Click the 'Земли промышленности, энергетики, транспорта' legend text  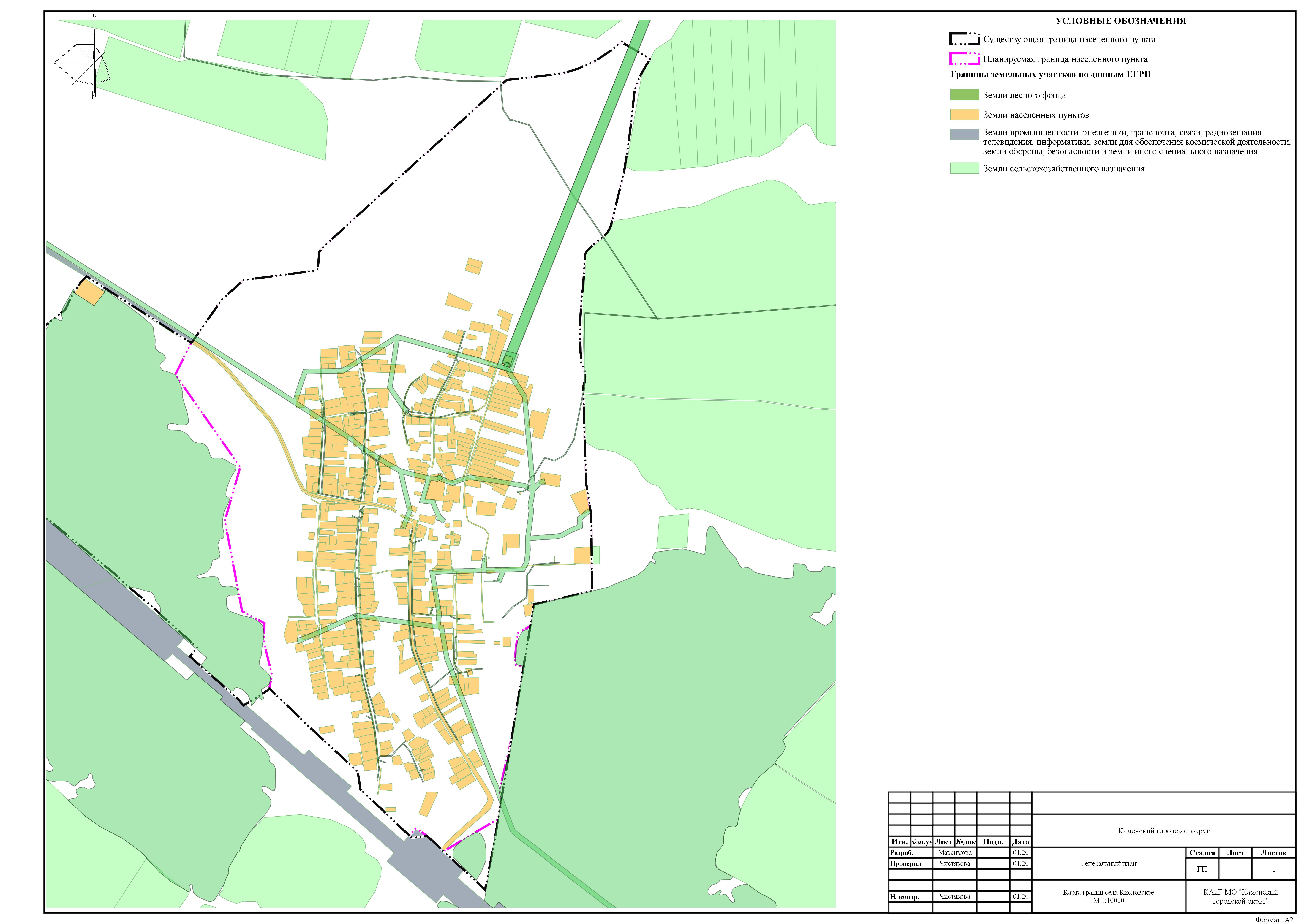(1137, 142)
